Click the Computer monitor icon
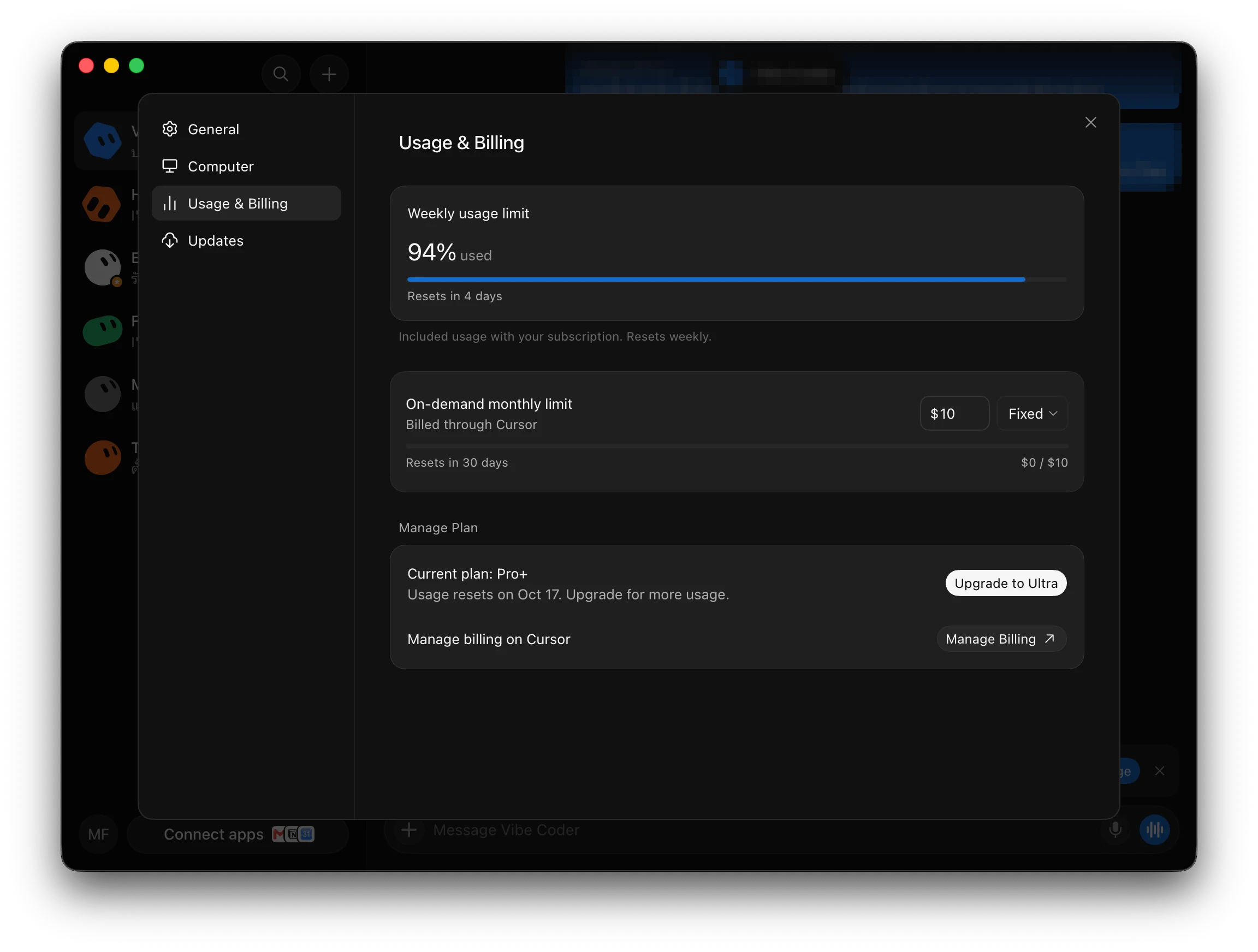Screen dimensions: 1258x952 [x=169, y=166]
